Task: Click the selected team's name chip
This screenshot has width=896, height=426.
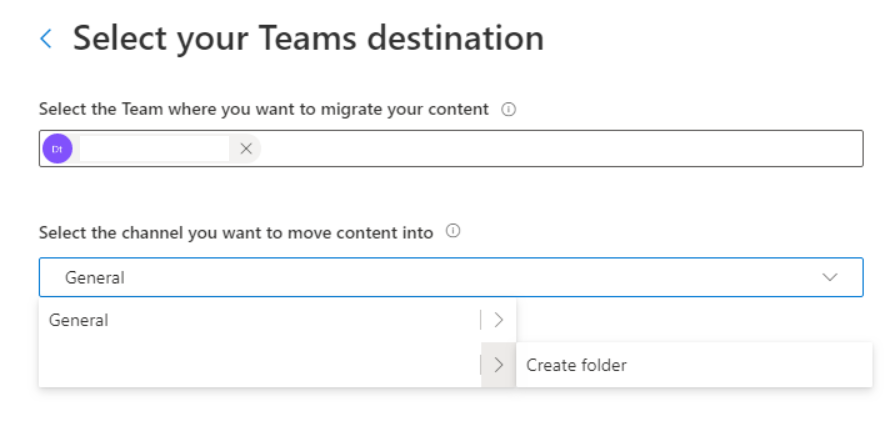Action: tap(154, 149)
